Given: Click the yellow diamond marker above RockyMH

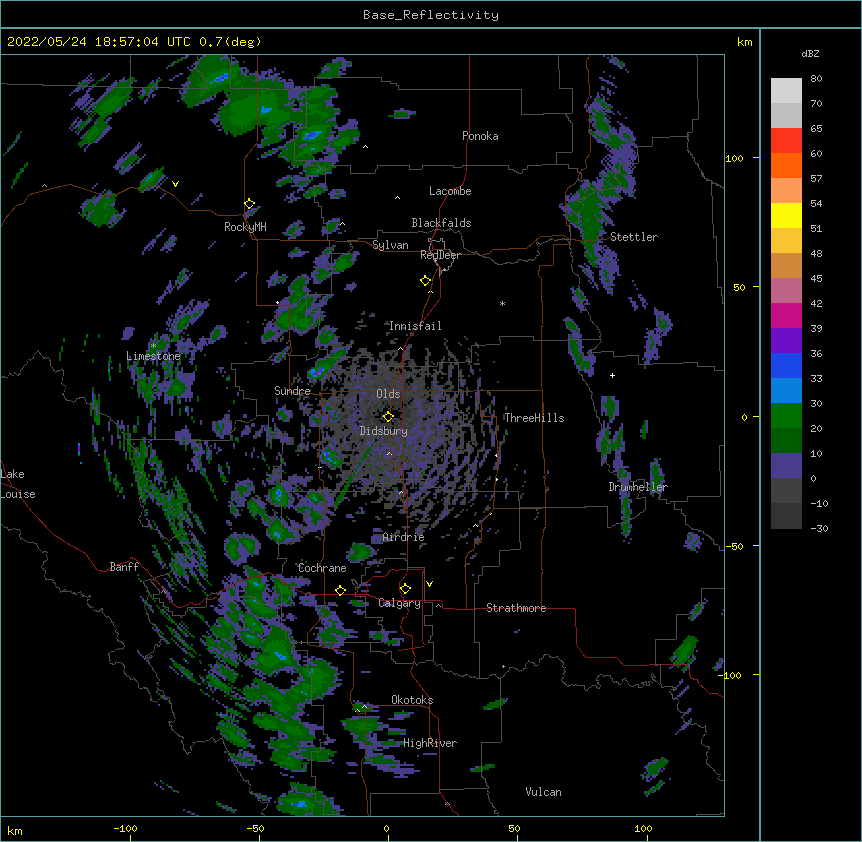Looking at the screenshot, I should coord(249,204).
